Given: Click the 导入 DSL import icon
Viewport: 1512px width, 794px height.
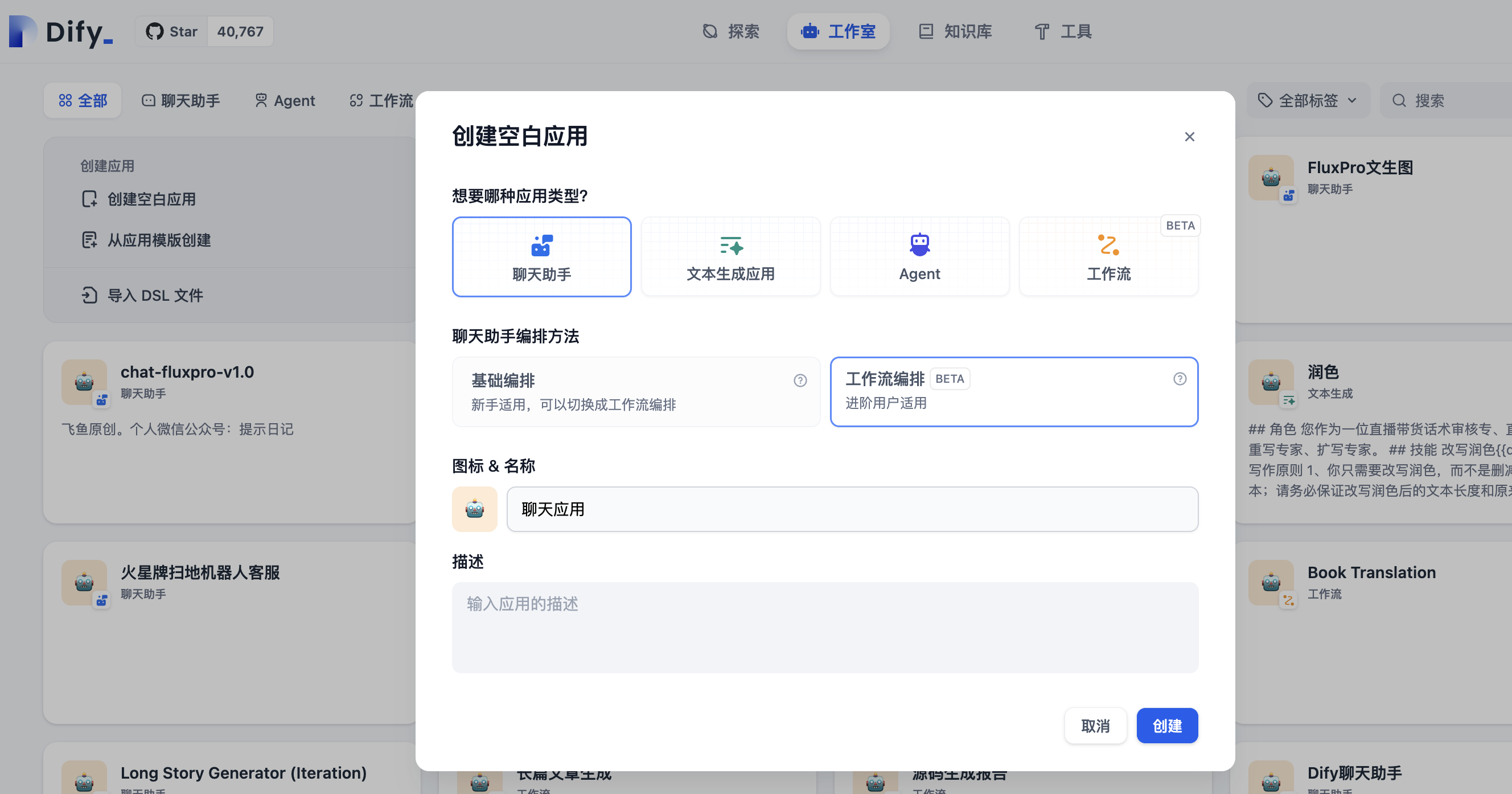Looking at the screenshot, I should pos(89,295).
